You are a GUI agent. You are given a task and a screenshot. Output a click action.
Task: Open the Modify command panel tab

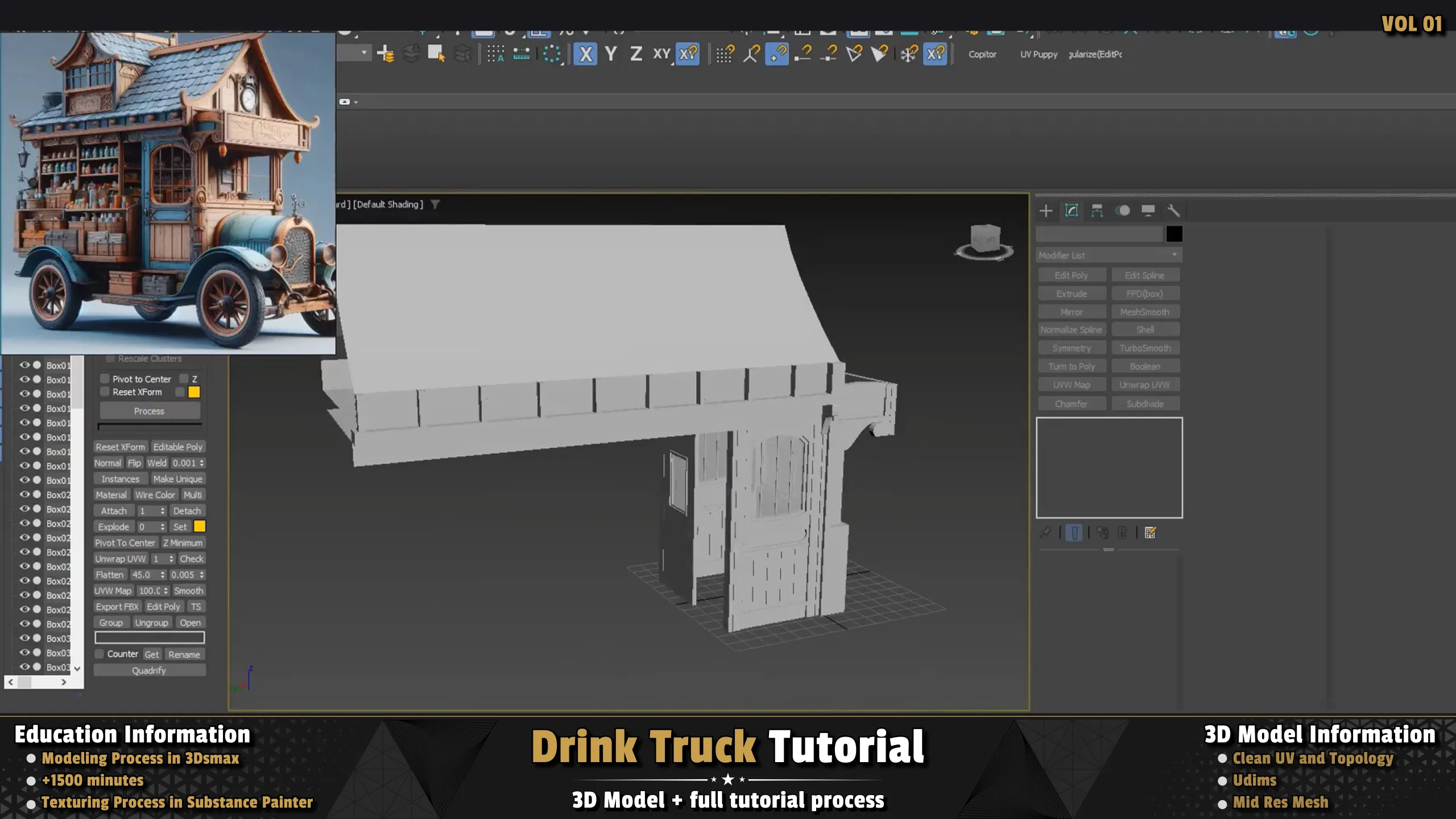pos(1072,211)
